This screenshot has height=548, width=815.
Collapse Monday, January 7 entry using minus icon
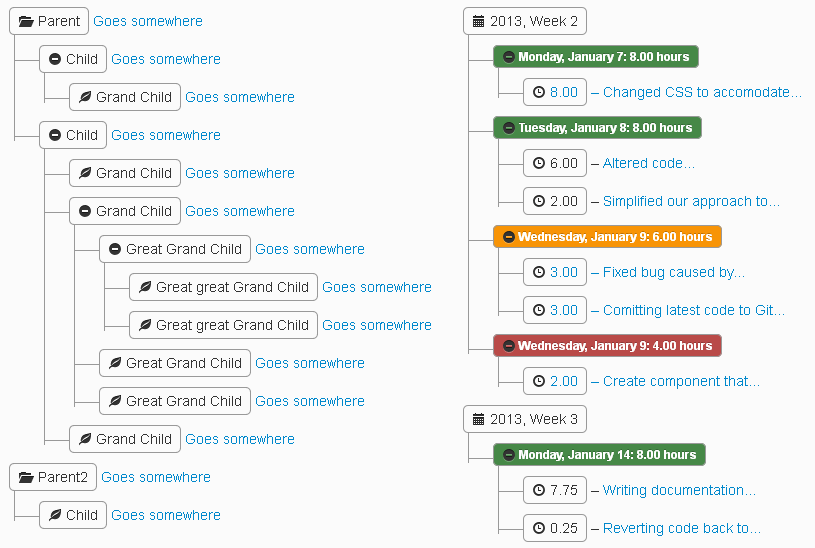(509, 57)
